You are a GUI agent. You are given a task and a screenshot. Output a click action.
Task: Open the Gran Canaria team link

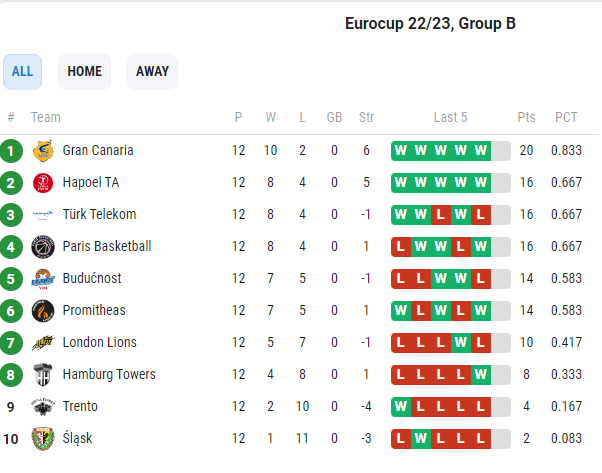98,151
